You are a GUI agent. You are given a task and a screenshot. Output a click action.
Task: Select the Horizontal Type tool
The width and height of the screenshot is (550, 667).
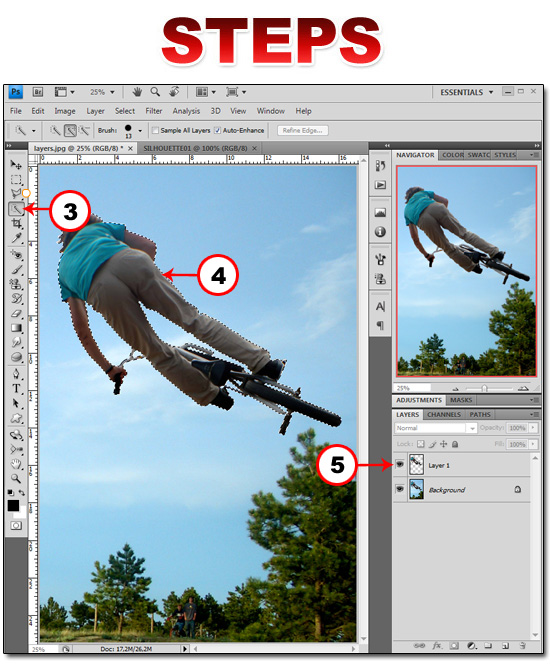pos(16,388)
